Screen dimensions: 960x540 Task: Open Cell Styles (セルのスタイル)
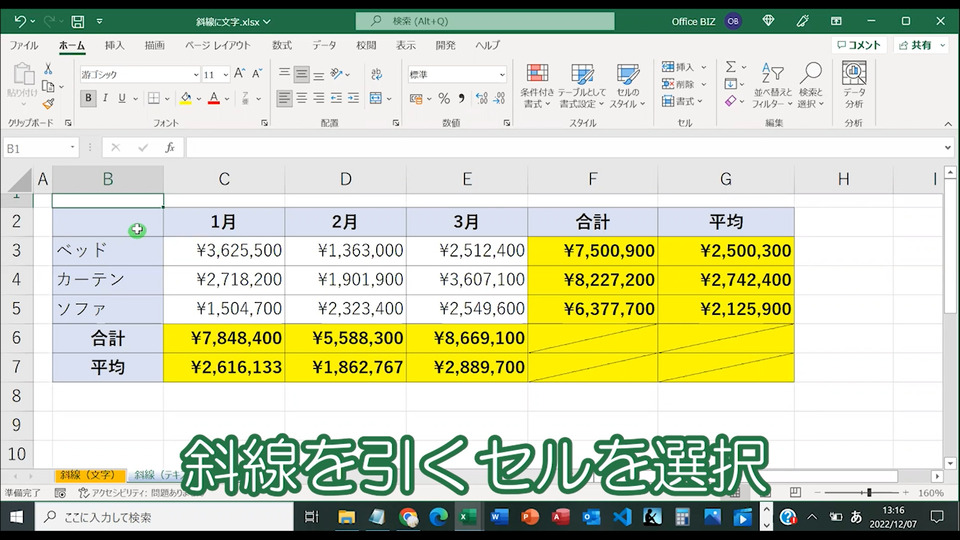(x=628, y=86)
